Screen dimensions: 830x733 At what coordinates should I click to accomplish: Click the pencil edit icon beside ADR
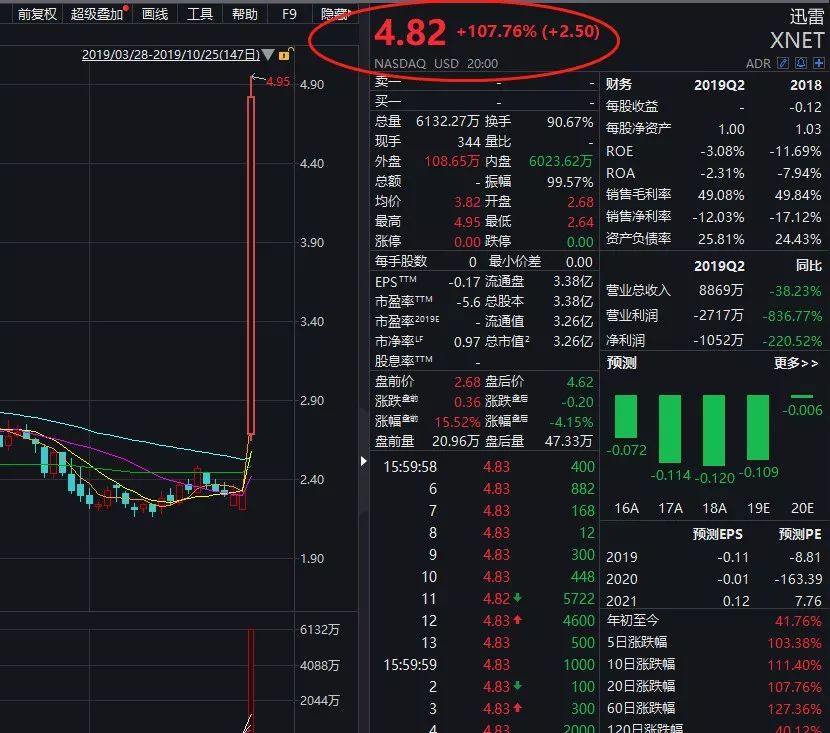(785, 63)
